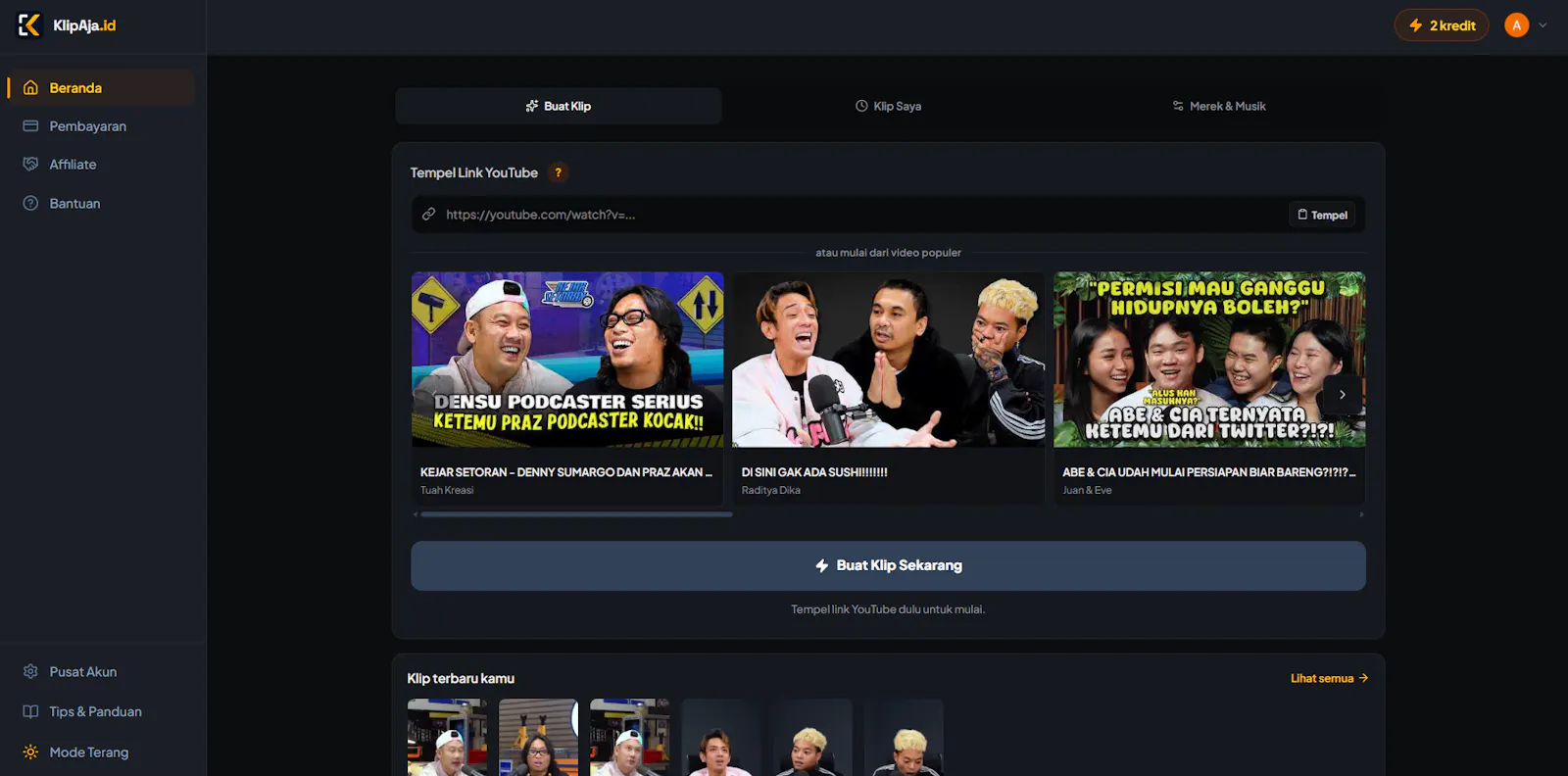Click the 'ABE & CIA UDAH MULAI PERSIAPAN' title
1568x776 pixels.
(1209, 472)
